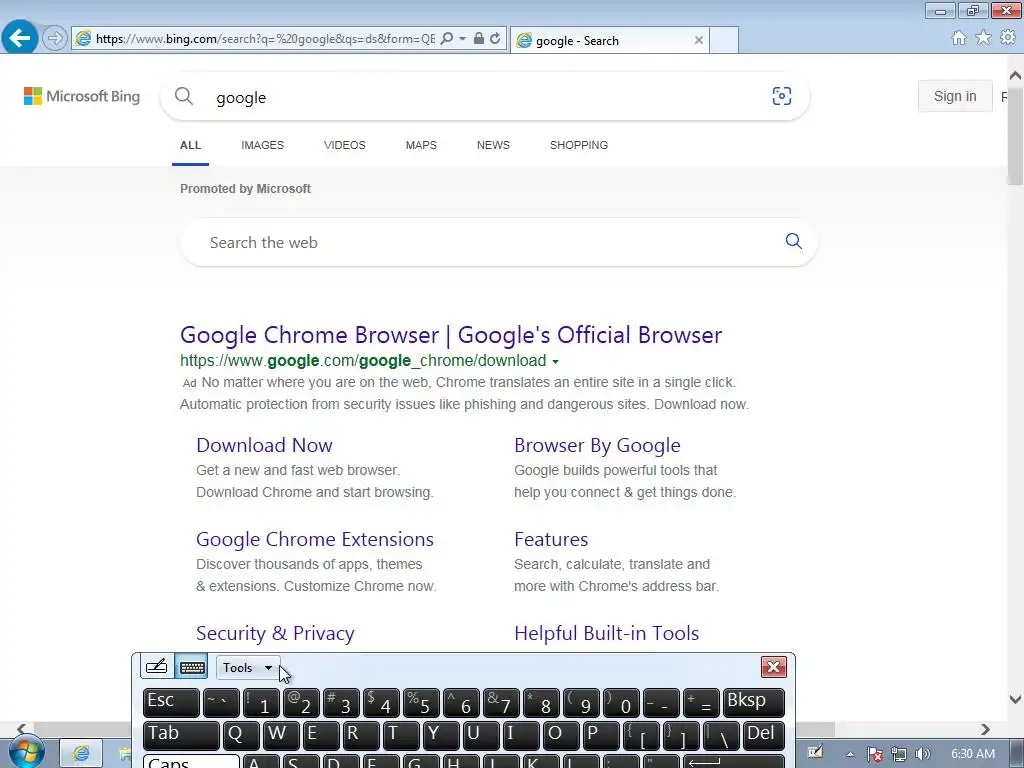Click the Home icon in IE toolbar
The width and height of the screenshot is (1024, 768).
click(958, 38)
